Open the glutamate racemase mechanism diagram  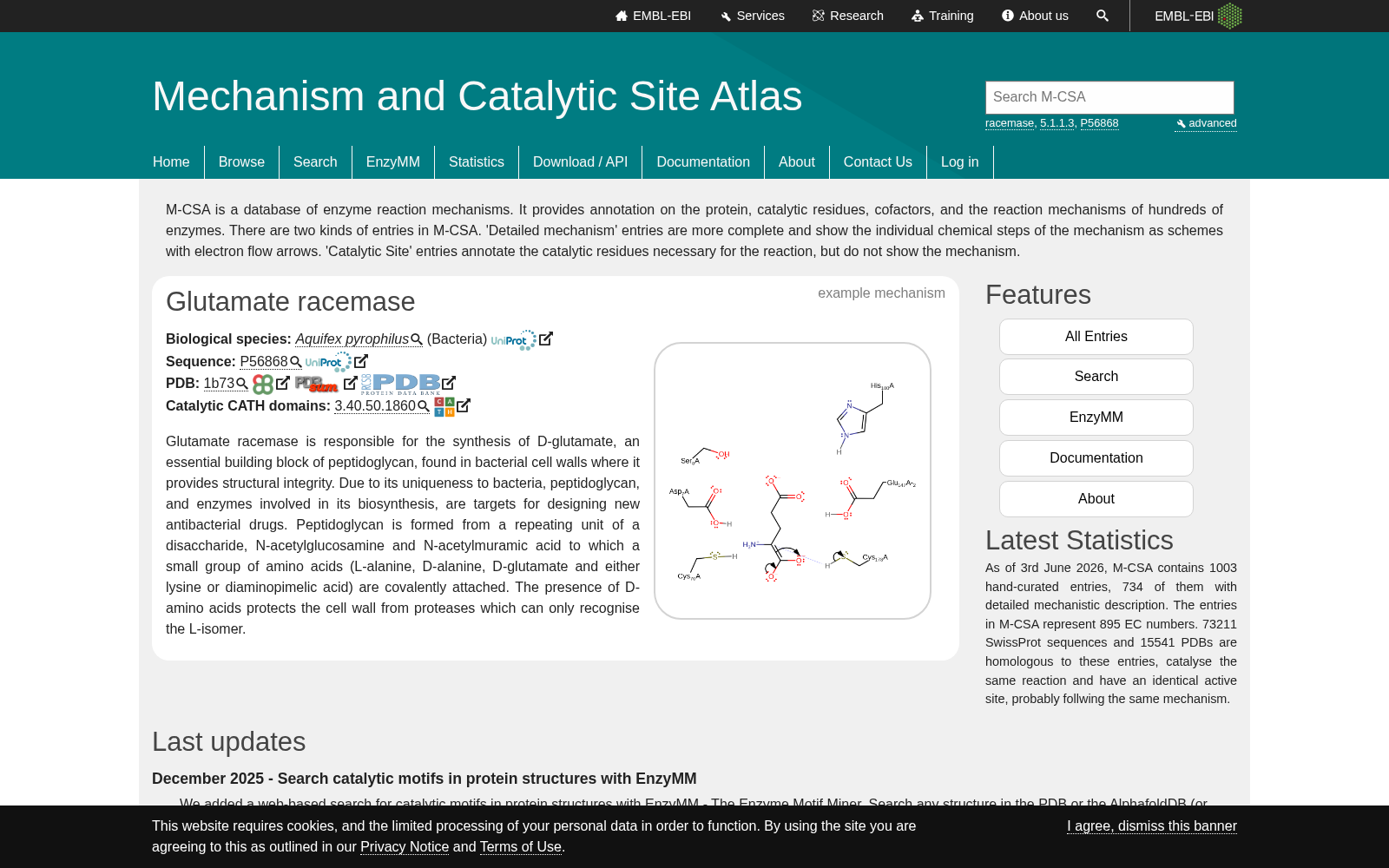pyautogui.click(x=793, y=481)
